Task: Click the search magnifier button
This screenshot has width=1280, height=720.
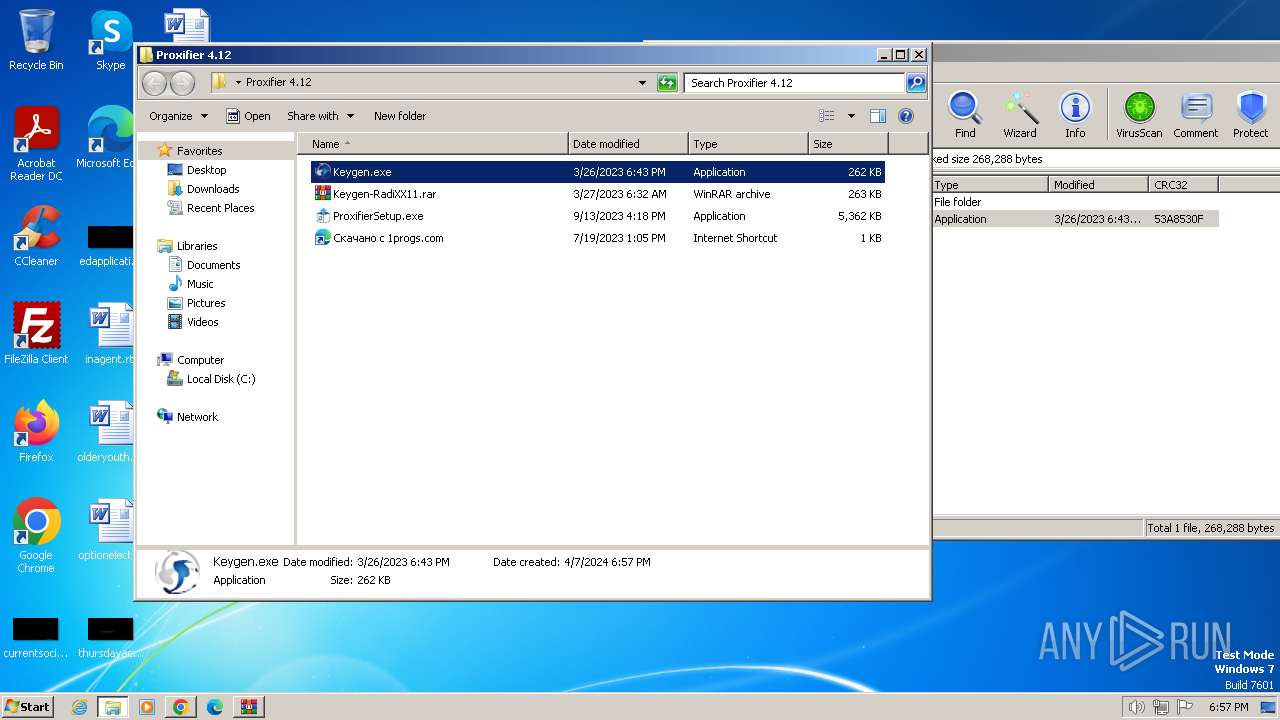Action: coord(915,83)
